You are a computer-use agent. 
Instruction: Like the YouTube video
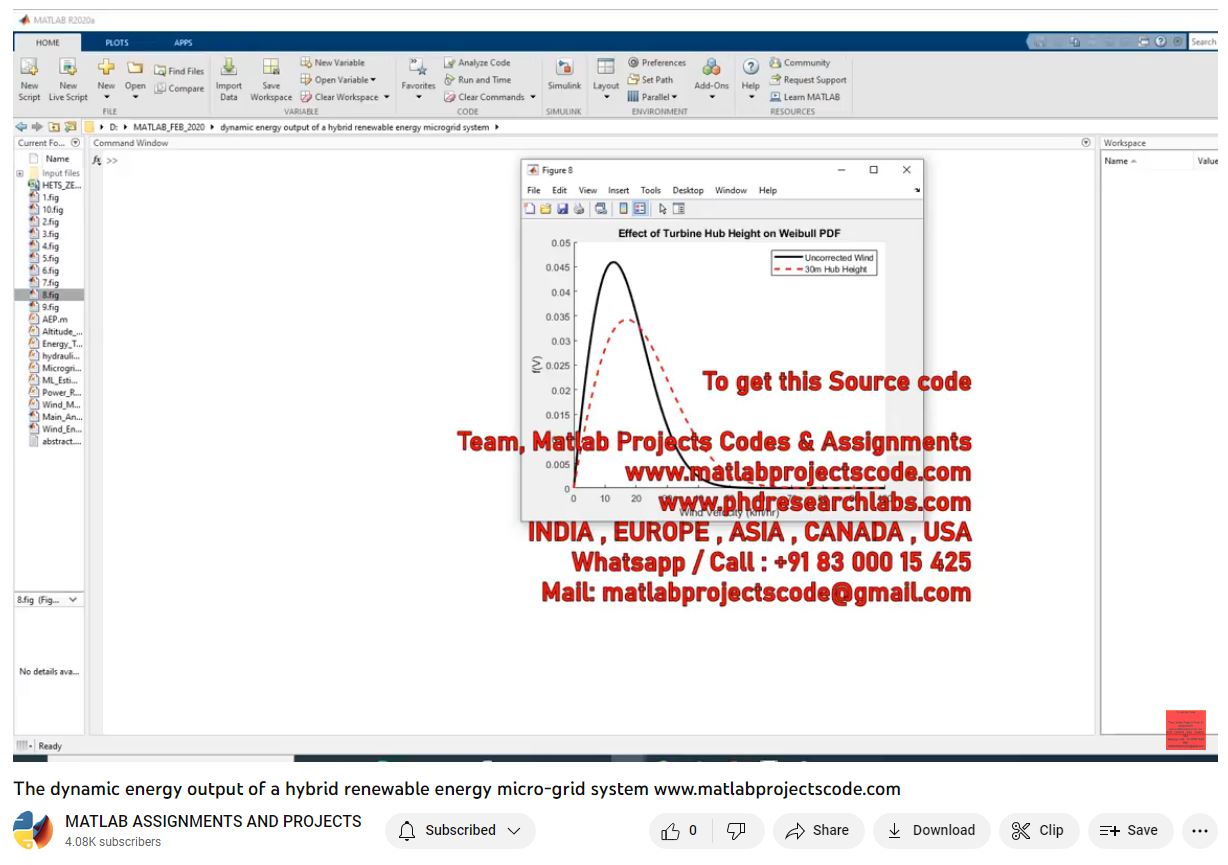click(x=679, y=830)
